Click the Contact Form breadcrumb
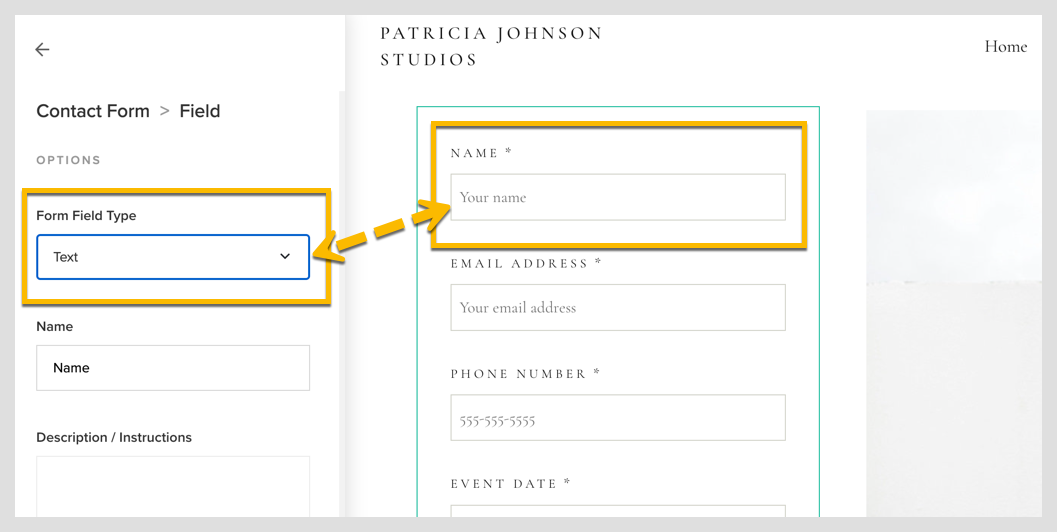Screen dimensions: 1057x532 coord(93,111)
